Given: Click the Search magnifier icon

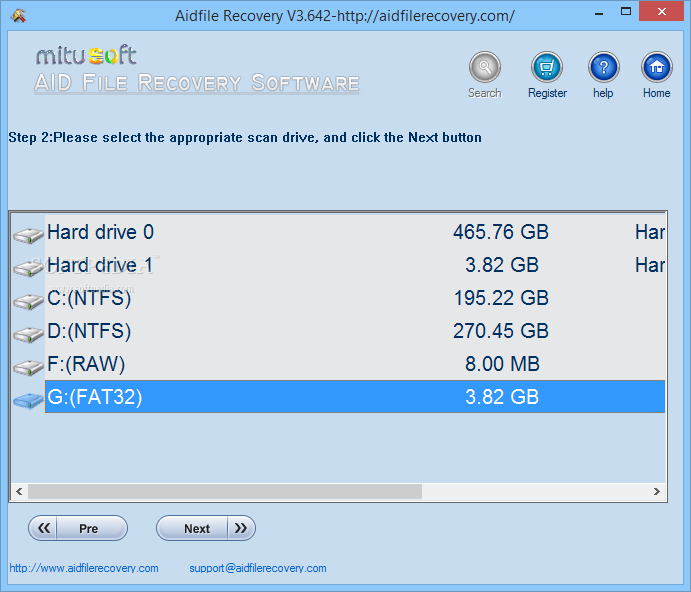Looking at the screenshot, I should pyautogui.click(x=484, y=67).
